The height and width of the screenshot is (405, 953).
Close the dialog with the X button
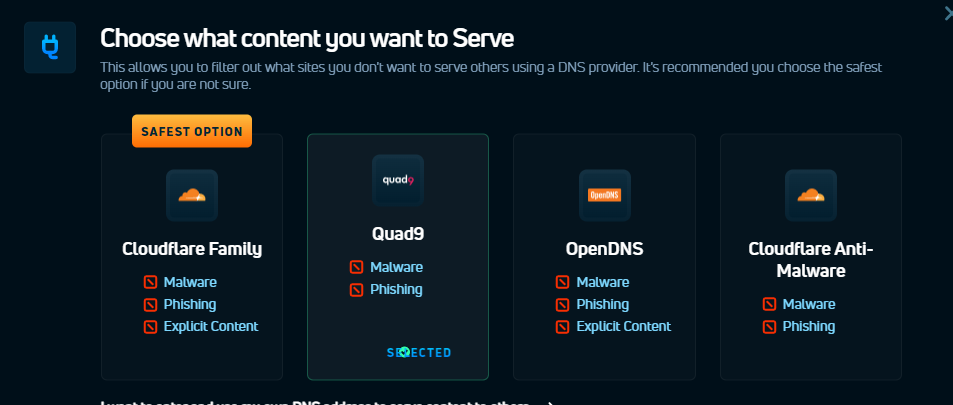pyautogui.click(x=947, y=13)
